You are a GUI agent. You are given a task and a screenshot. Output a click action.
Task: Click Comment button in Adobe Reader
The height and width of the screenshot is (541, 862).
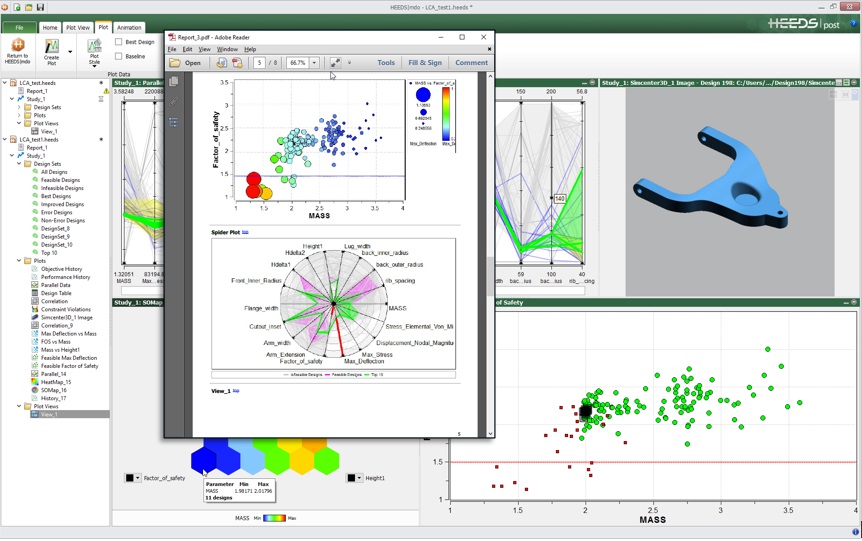click(471, 63)
